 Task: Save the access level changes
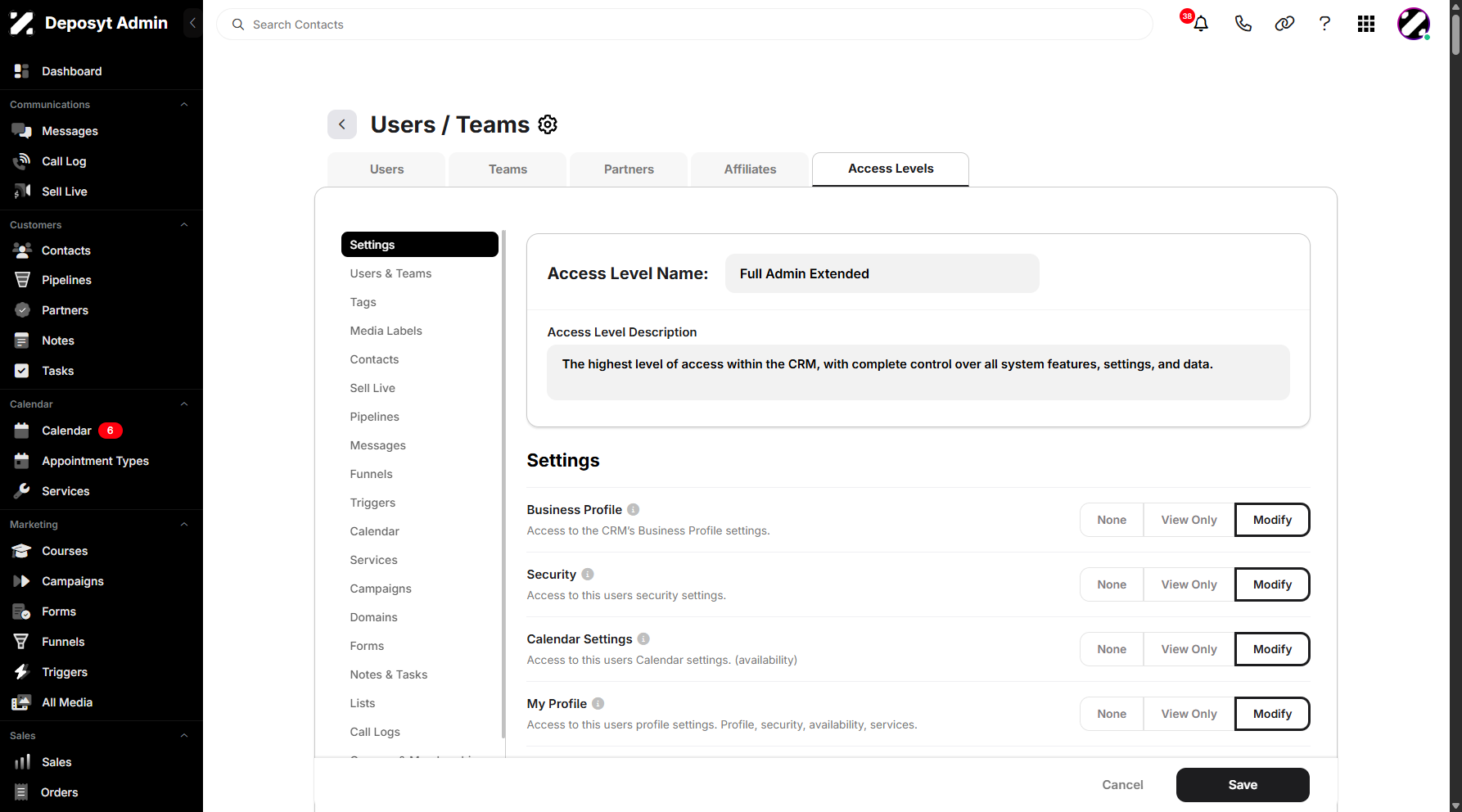[x=1243, y=785]
